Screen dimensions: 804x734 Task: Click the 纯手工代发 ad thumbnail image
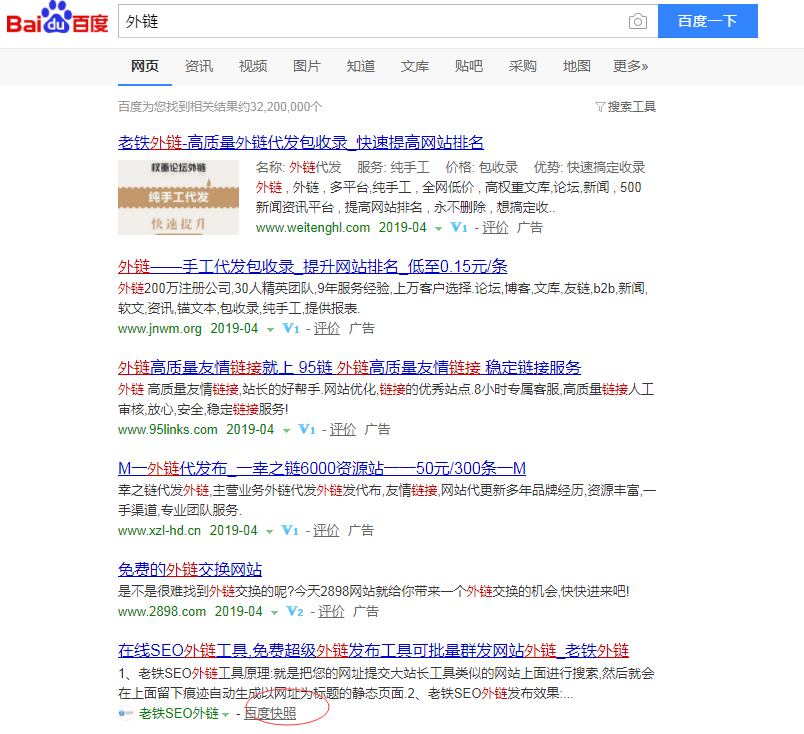coord(178,197)
